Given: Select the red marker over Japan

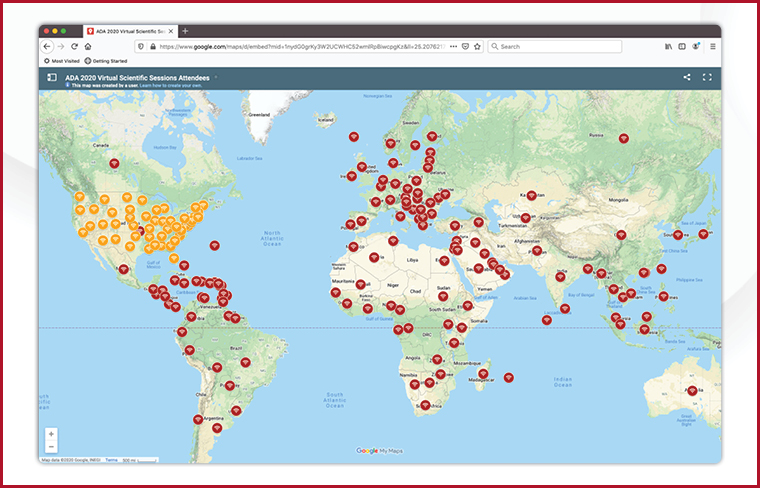Looking at the screenshot, I should 703,235.
